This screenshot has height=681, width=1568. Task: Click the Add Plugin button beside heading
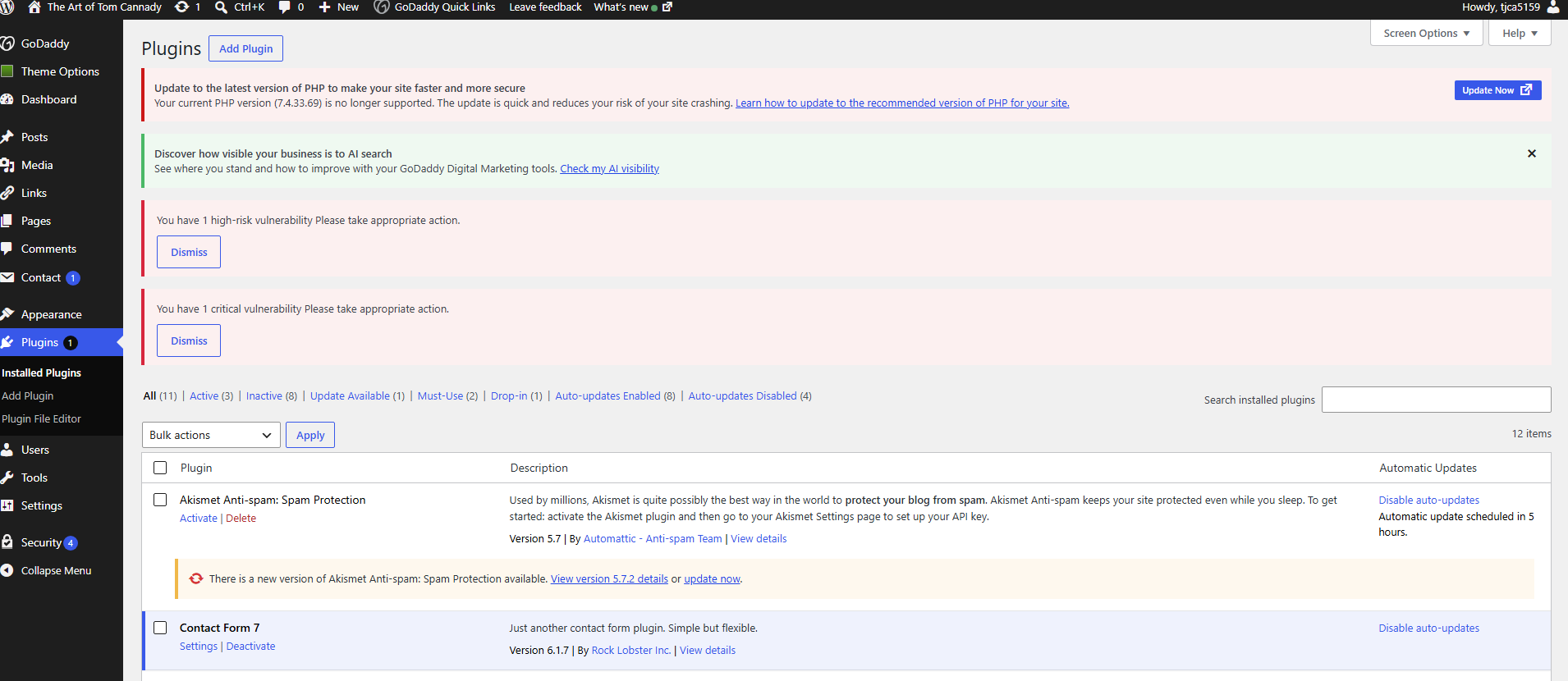245,48
